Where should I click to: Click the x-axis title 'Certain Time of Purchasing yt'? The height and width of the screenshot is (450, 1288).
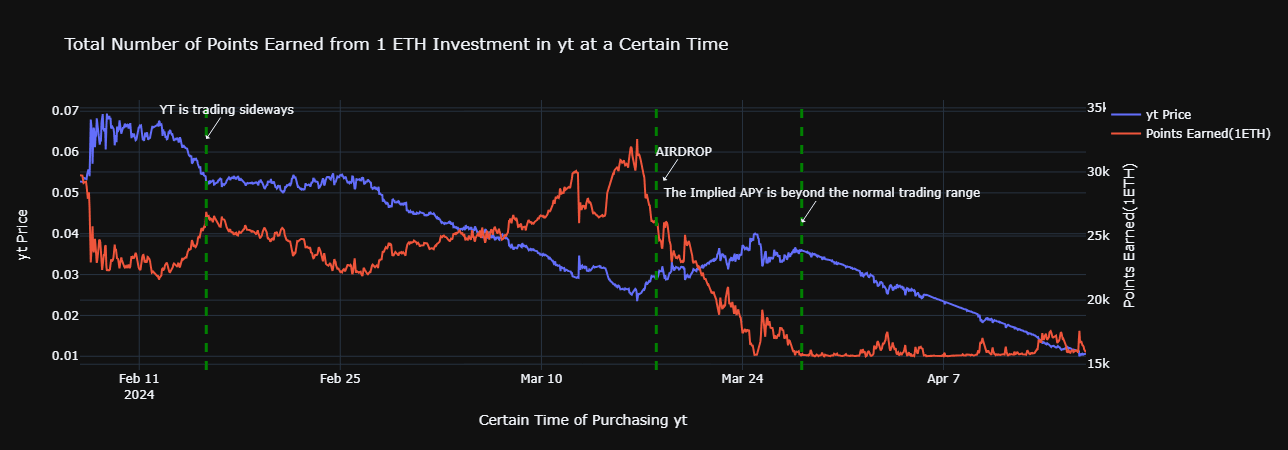(x=583, y=420)
